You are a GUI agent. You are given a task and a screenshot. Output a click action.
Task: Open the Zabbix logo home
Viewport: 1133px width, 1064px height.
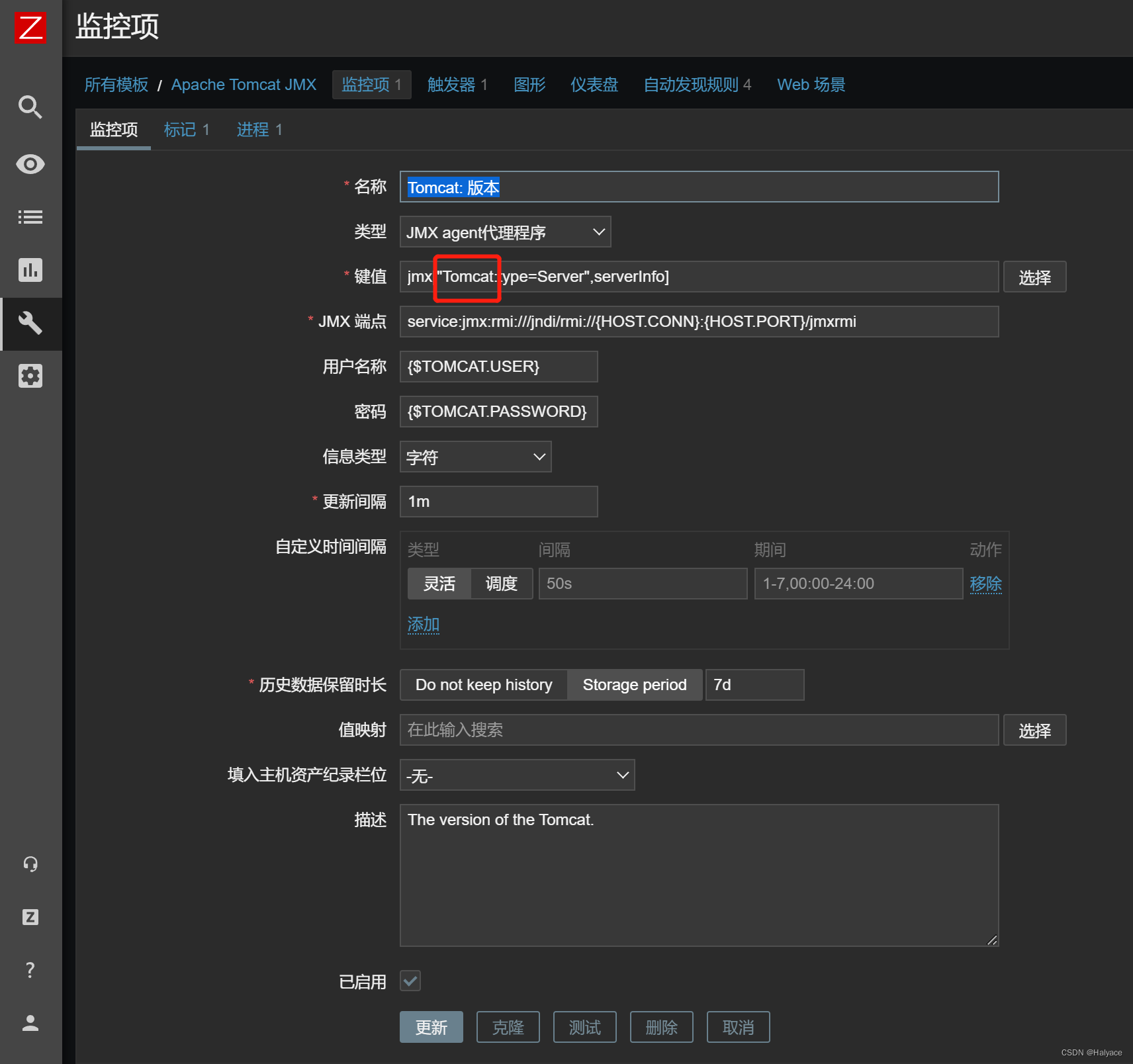point(30,28)
